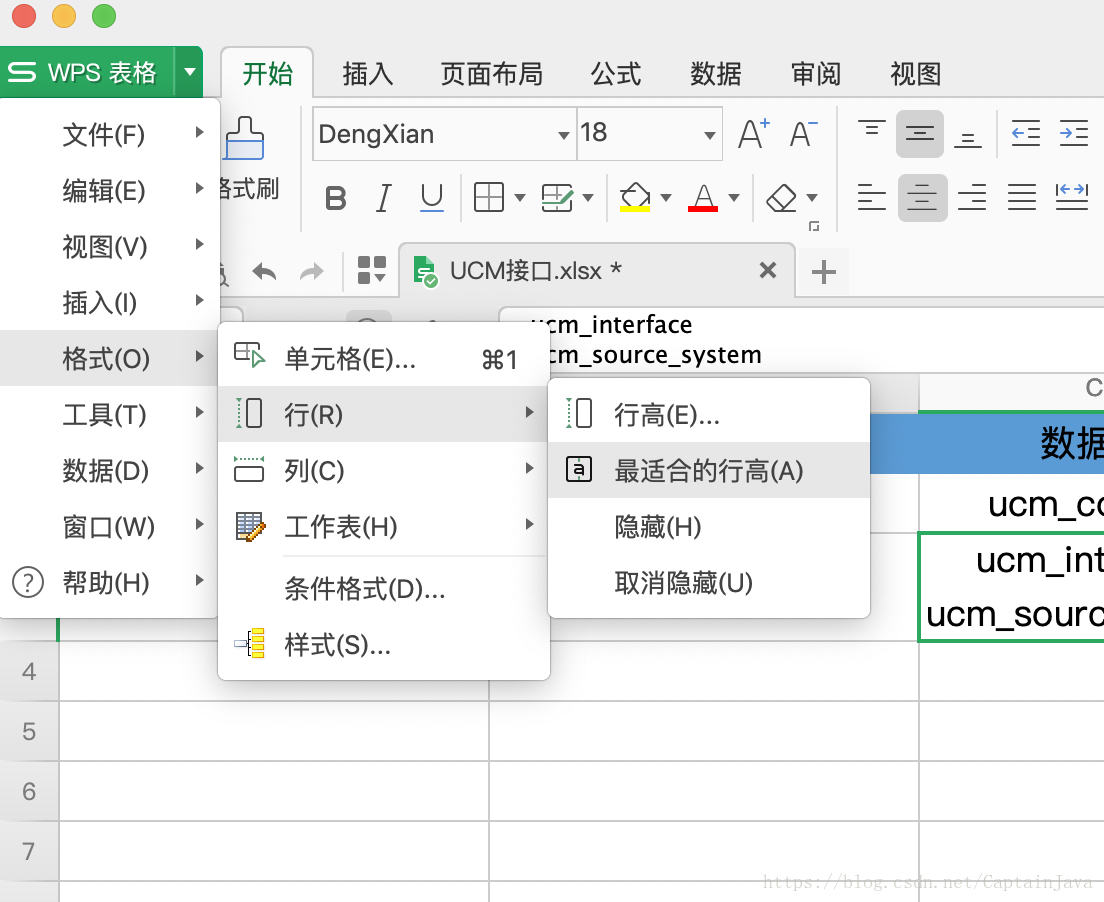Choose 样式(S)... menu entry
This screenshot has height=902, width=1104.
click(x=383, y=644)
